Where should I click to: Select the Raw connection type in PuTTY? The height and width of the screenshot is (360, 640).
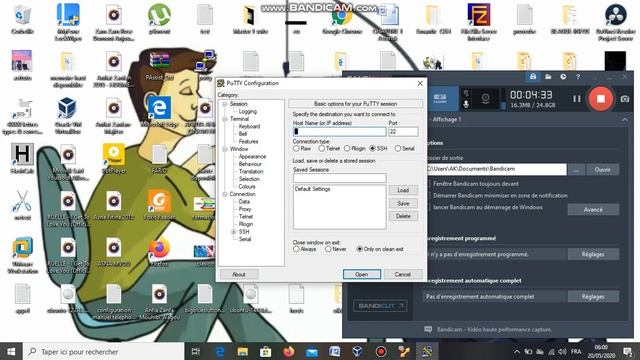tap(296, 149)
